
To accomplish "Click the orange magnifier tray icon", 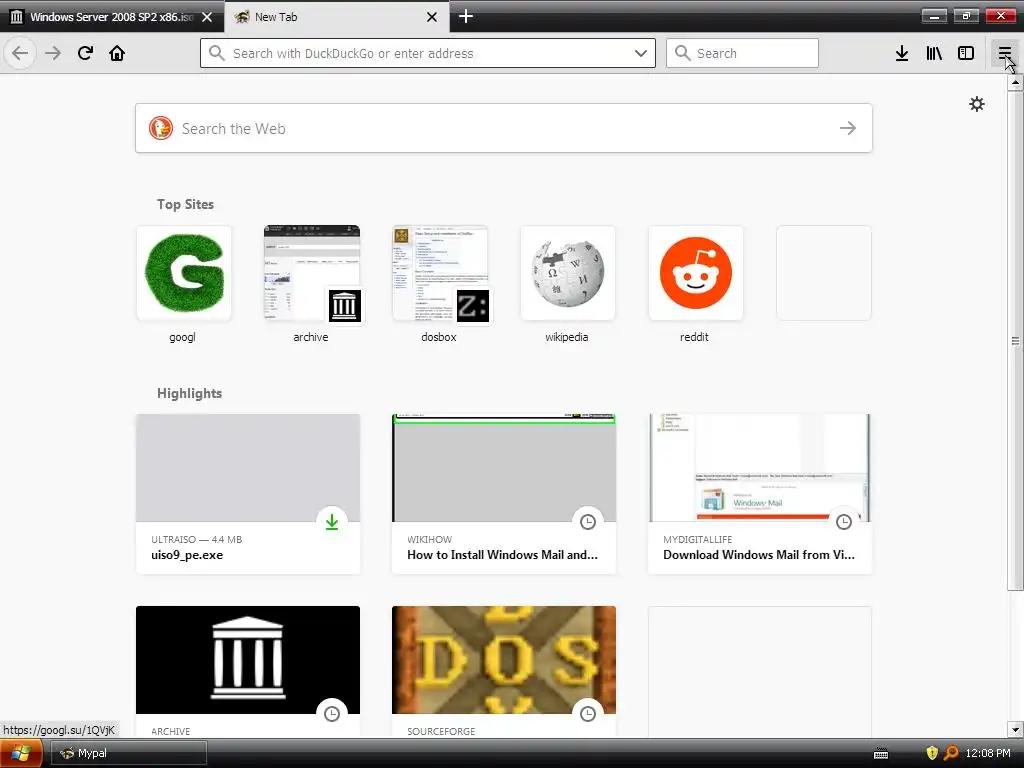I will [952, 753].
